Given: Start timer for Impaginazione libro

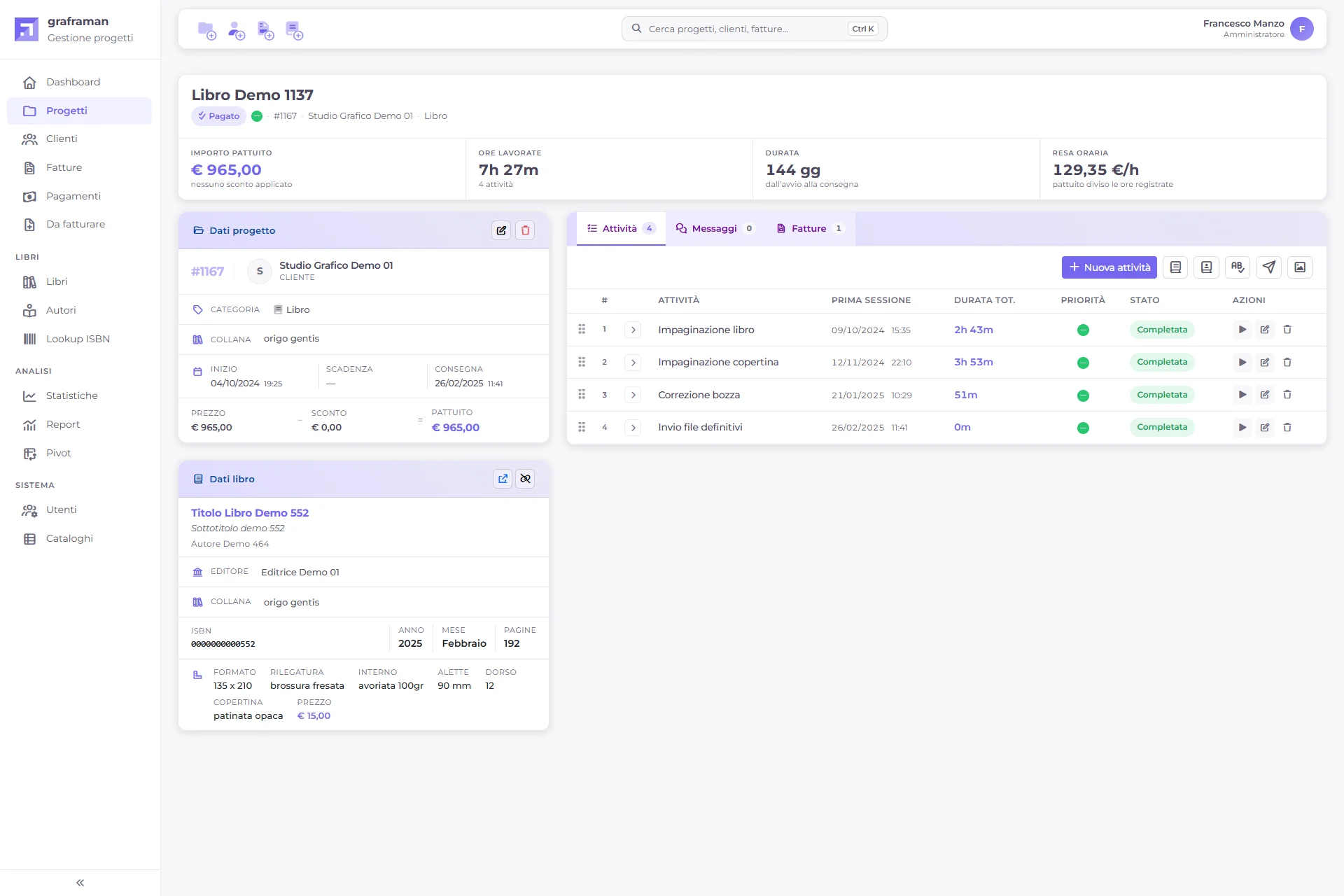Looking at the screenshot, I should (x=1242, y=330).
